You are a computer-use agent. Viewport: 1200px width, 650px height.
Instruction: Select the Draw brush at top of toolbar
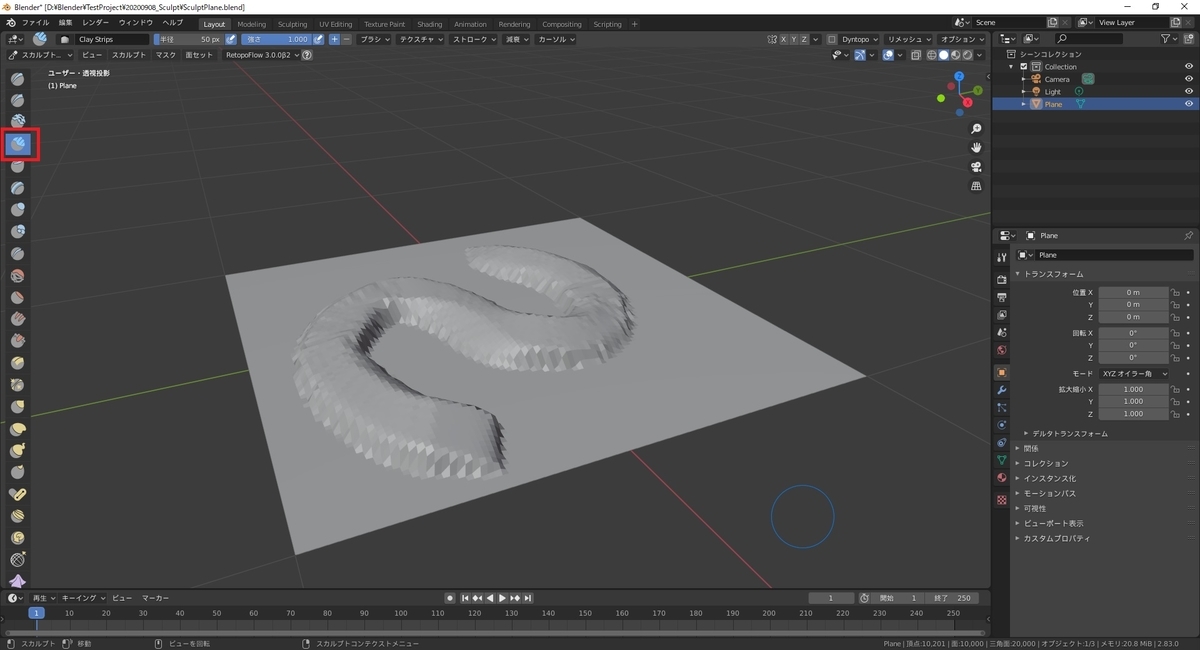click(18, 78)
